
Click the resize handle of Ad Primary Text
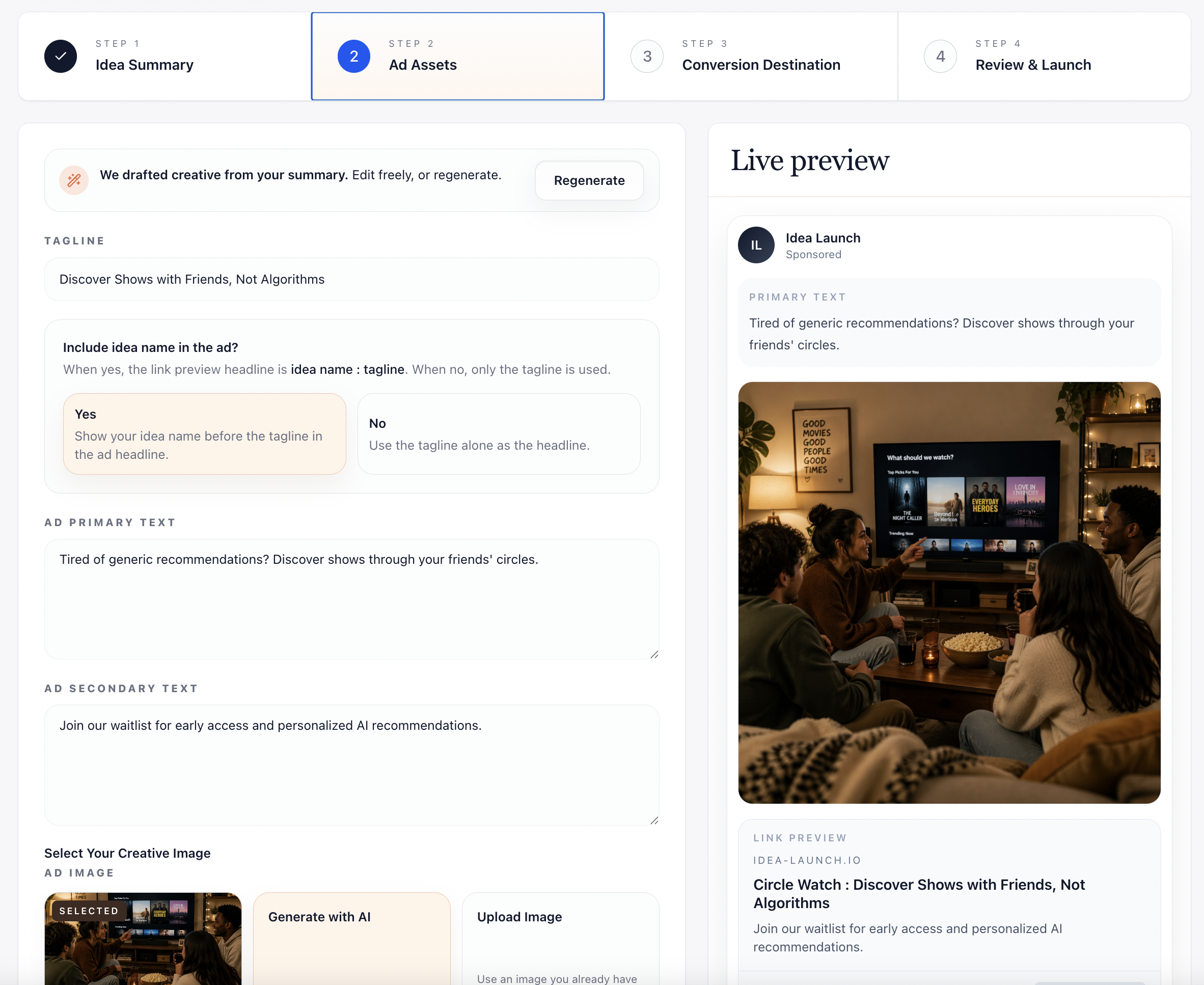[x=654, y=654]
